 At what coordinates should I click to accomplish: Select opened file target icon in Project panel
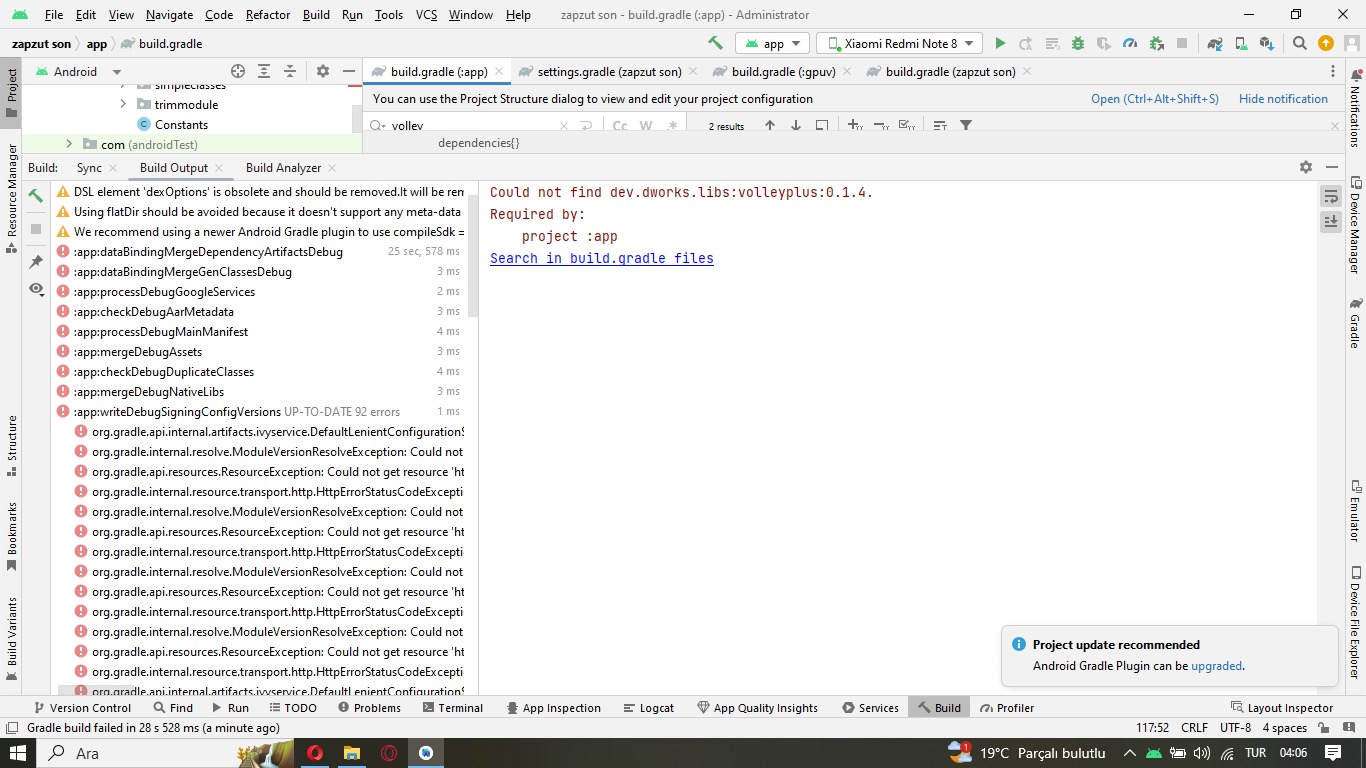pos(238,71)
